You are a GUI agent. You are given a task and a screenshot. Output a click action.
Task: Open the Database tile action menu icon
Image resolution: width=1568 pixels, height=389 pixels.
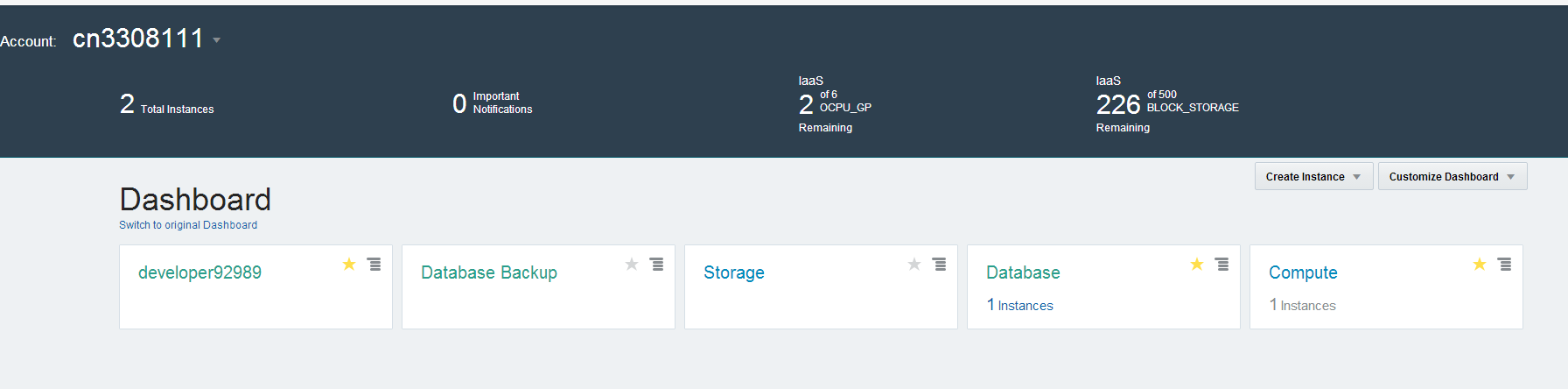click(1221, 264)
